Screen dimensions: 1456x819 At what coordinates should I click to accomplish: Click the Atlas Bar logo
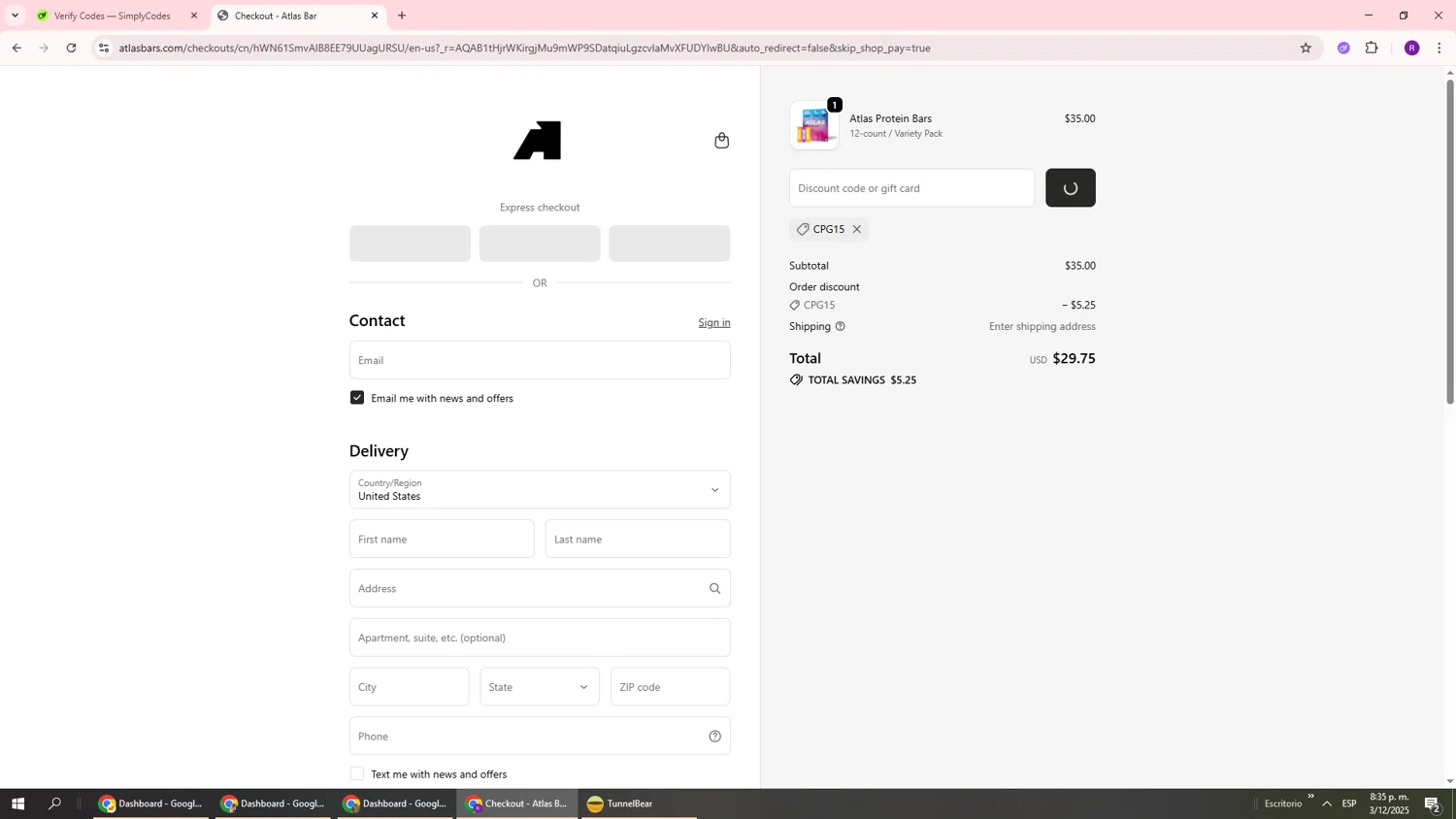tap(538, 141)
